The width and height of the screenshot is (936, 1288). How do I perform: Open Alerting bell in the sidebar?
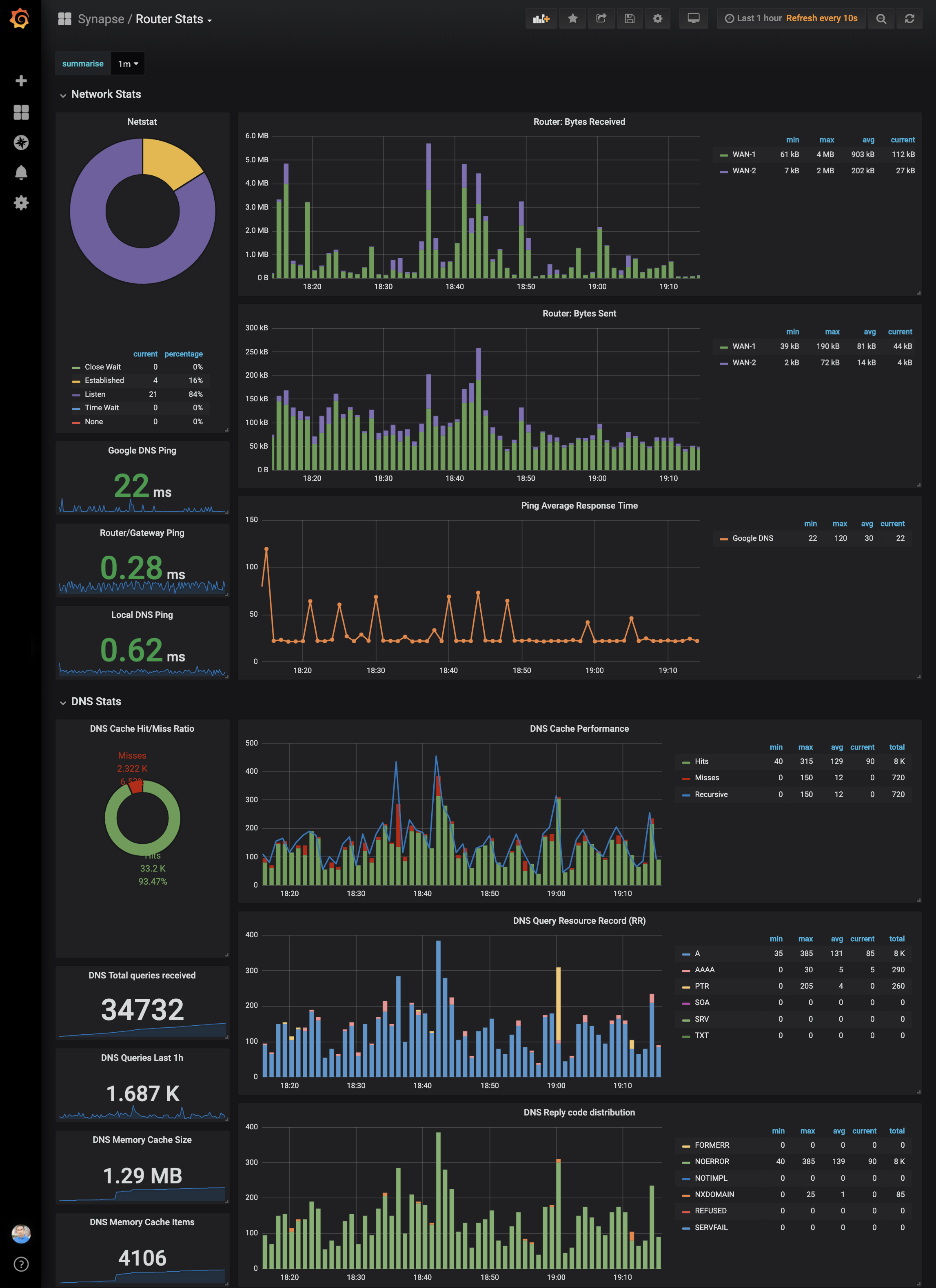click(21, 173)
